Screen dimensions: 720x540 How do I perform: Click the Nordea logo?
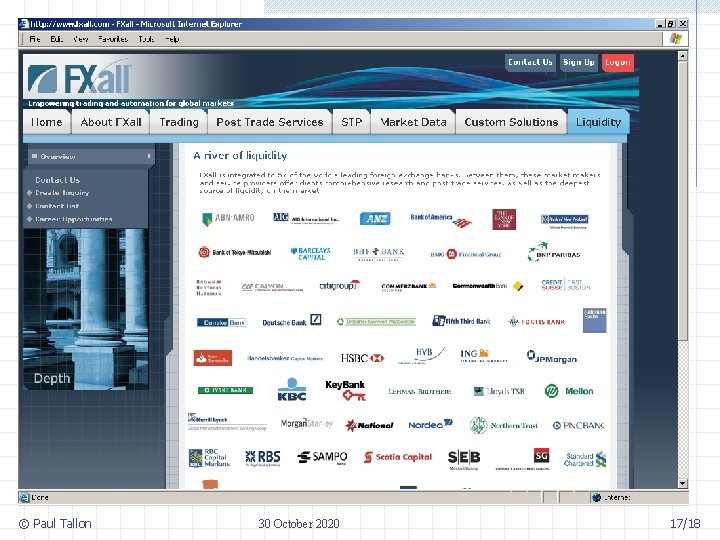click(430, 424)
